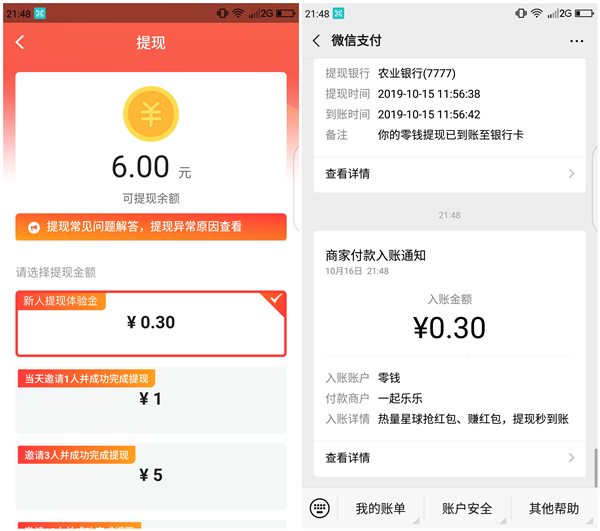
Task: Tap the checkmark on selected ¥0.30 card
Action: pyautogui.click(x=277, y=299)
